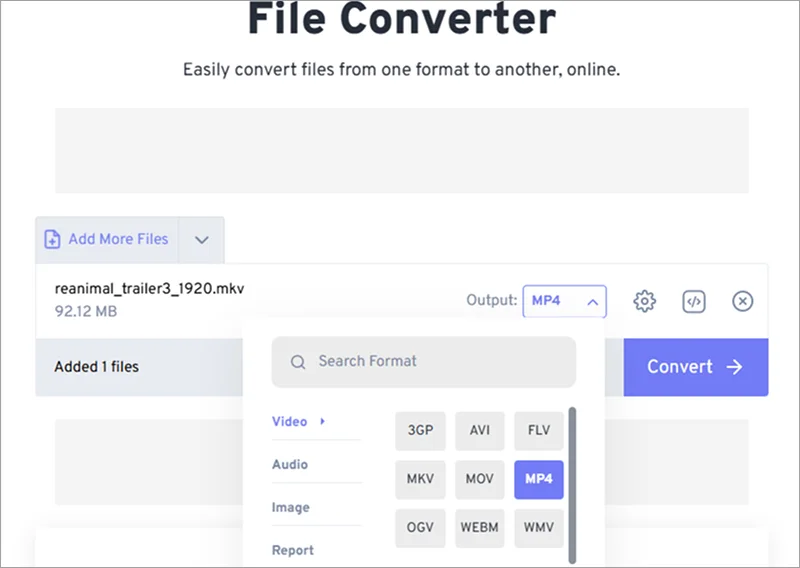Open conversion settings gear icon
The width and height of the screenshot is (800, 568).
click(644, 301)
